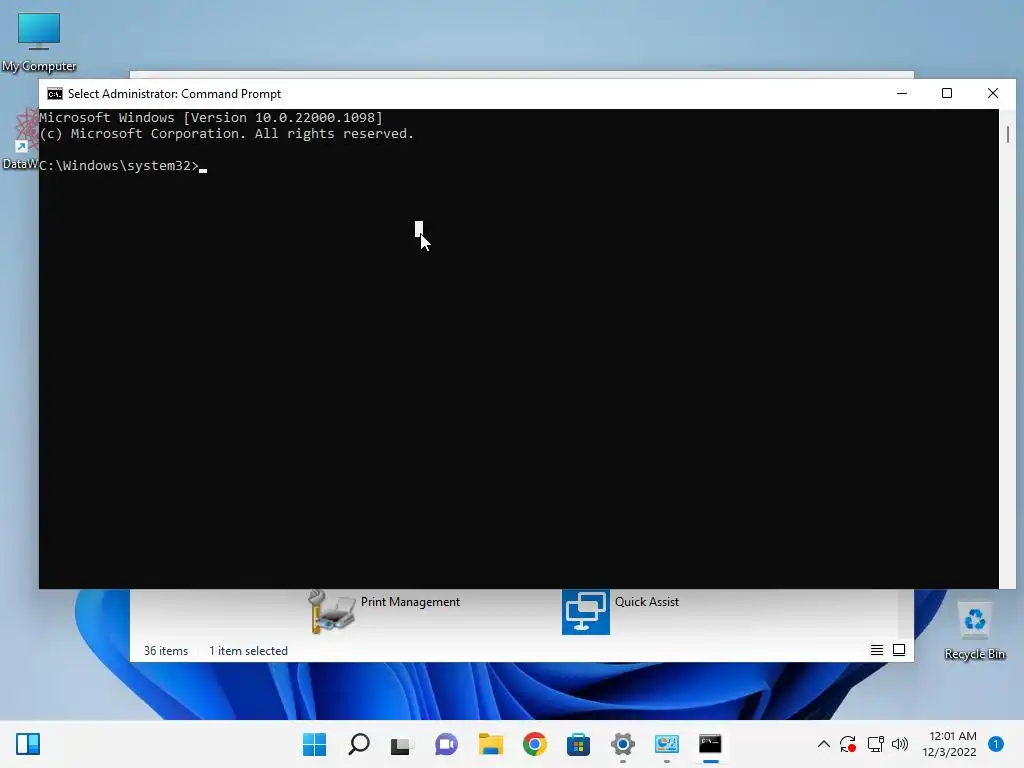Screen dimensions: 1024x768
Task: Open the Recycle Bin desktop icon
Action: coord(974,632)
